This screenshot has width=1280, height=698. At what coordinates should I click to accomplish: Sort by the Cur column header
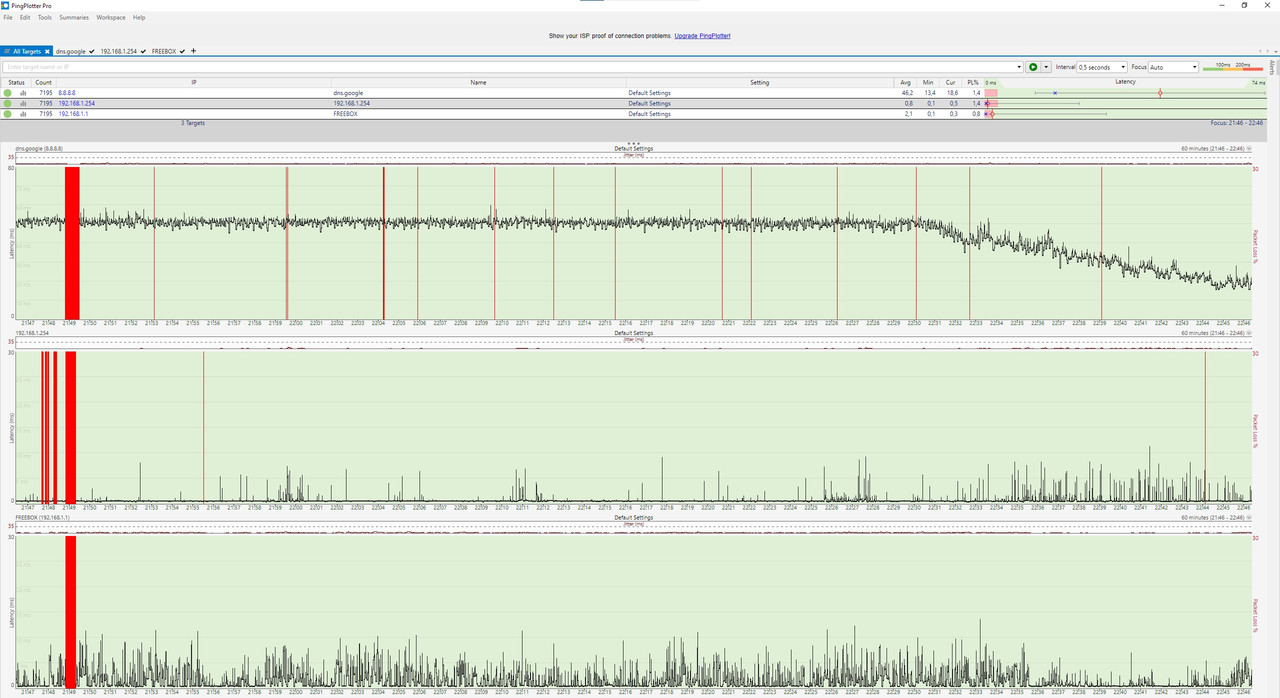tap(950, 82)
